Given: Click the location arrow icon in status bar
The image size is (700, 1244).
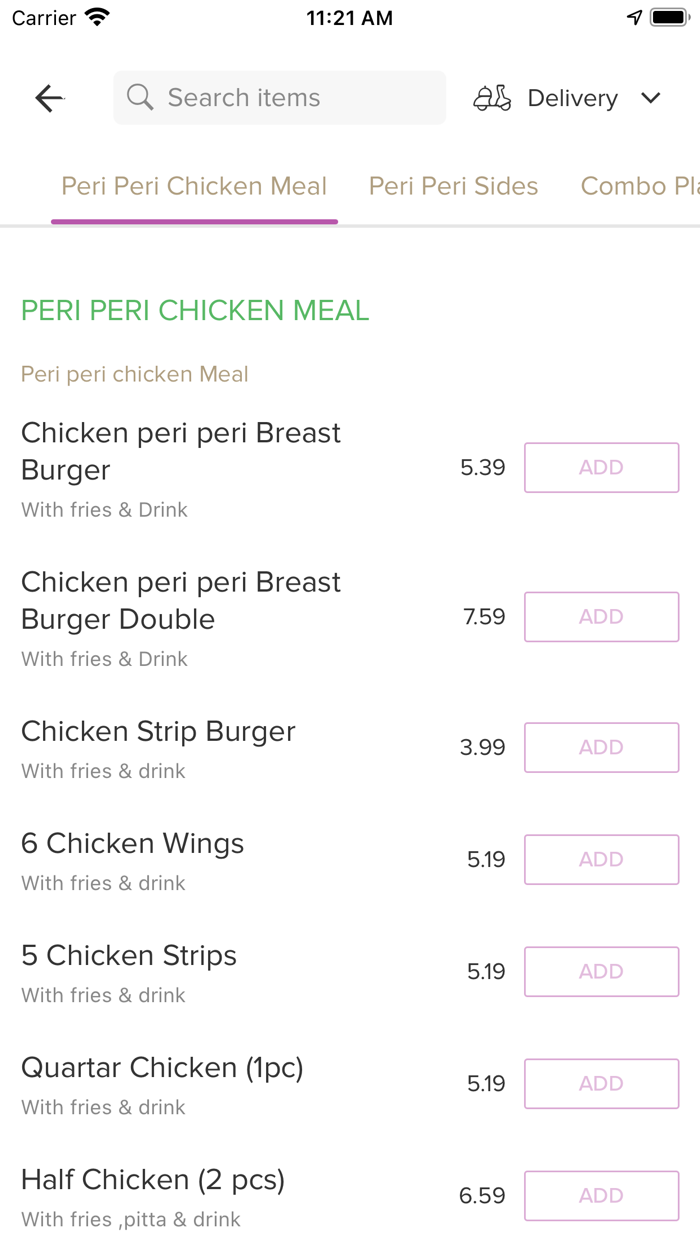Looking at the screenshot, I should (x=635, y=17).
